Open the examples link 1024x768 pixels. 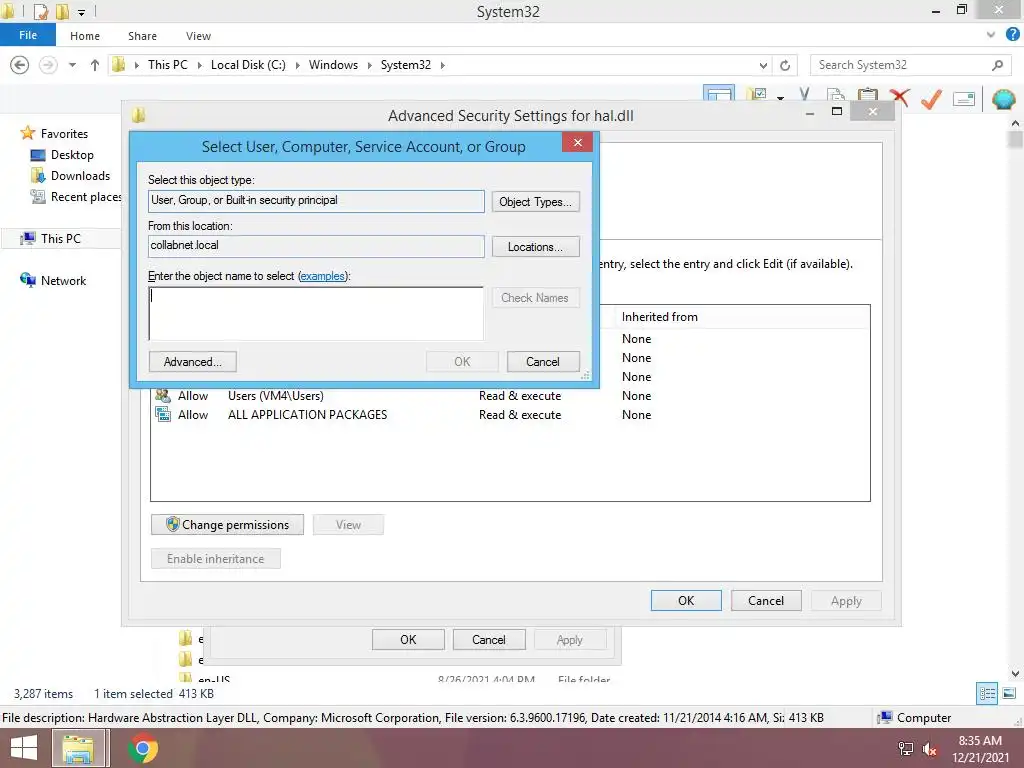tap(322, 276)
